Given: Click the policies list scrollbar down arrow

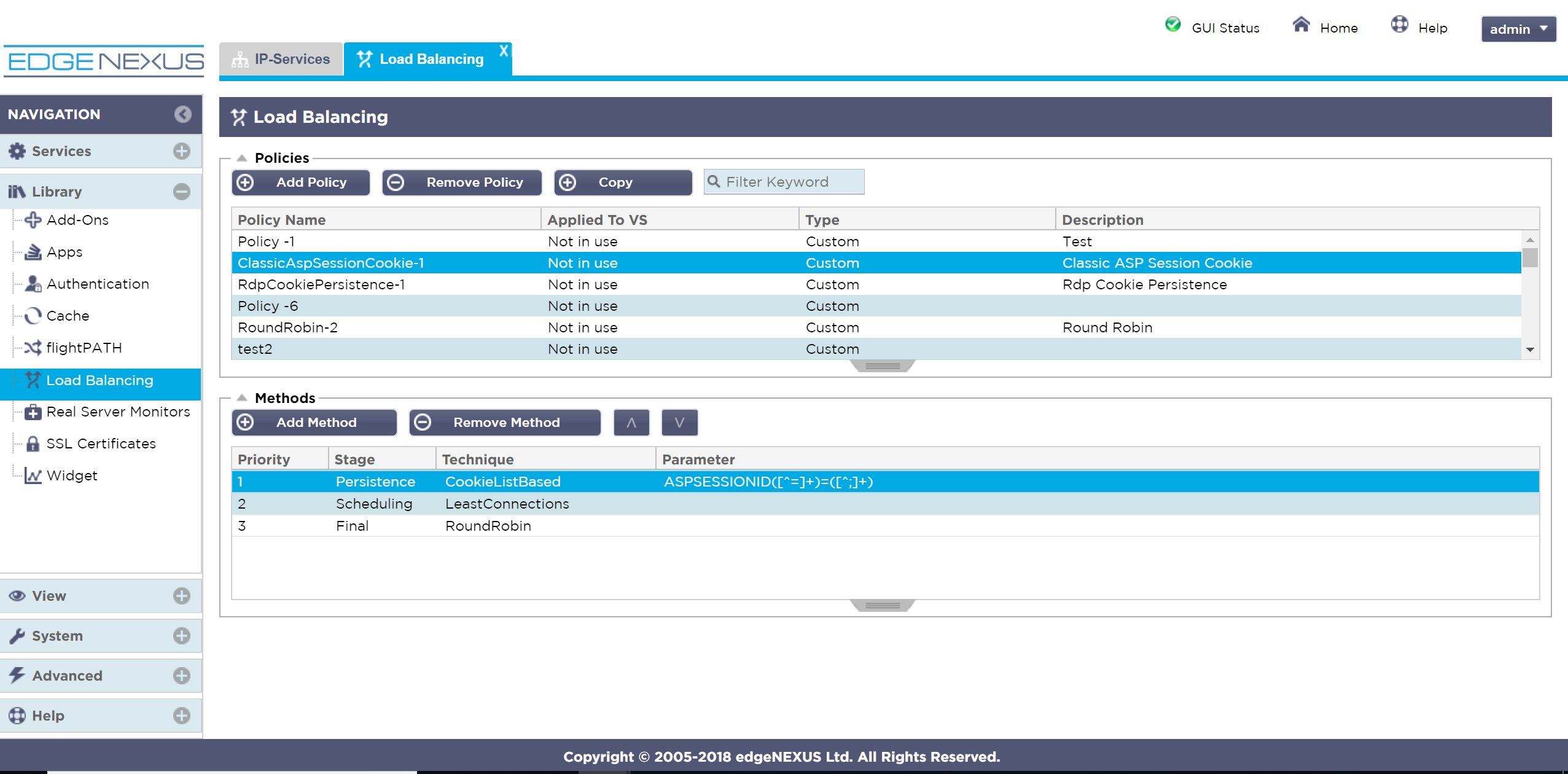Looking at the screenshot, I should (x=1530, y=350).
